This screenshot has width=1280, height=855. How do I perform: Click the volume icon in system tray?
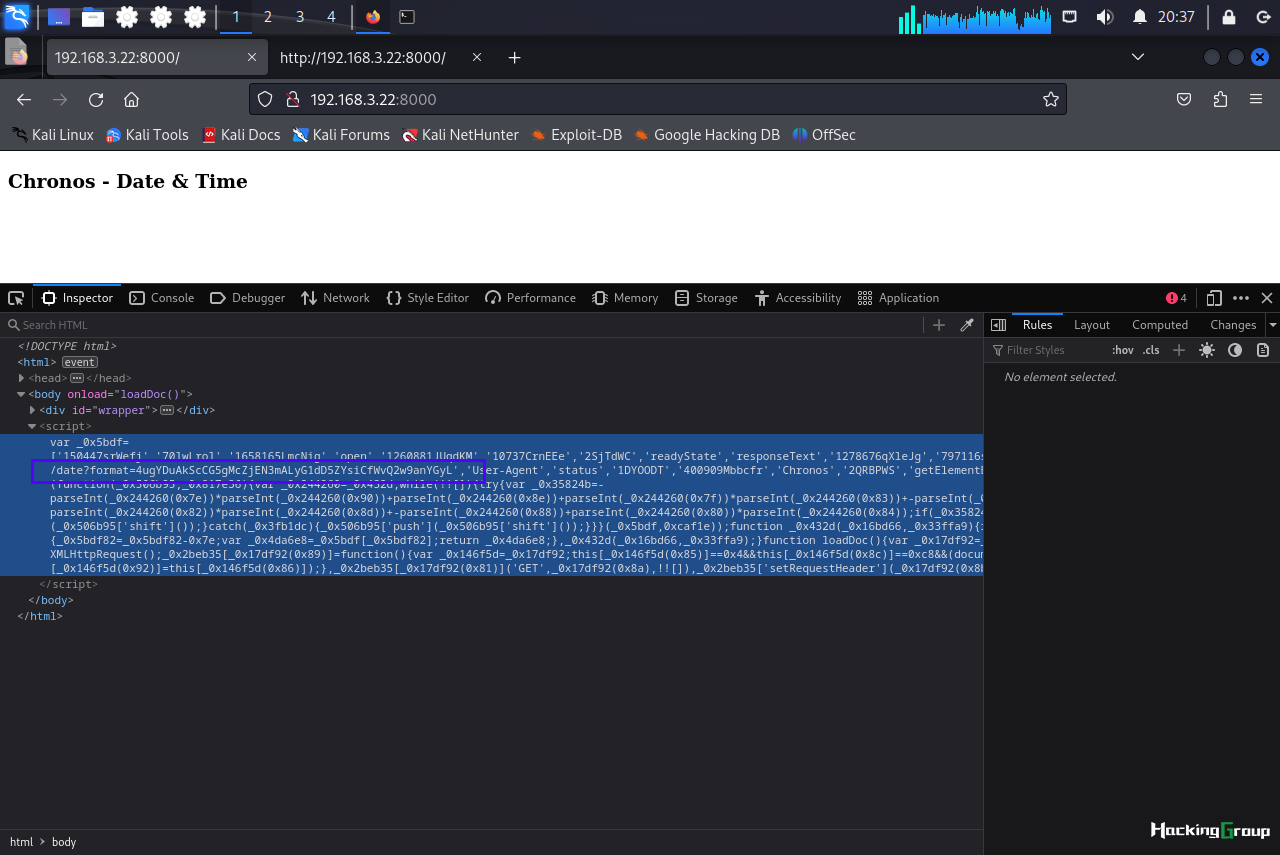coord(1104,17)
